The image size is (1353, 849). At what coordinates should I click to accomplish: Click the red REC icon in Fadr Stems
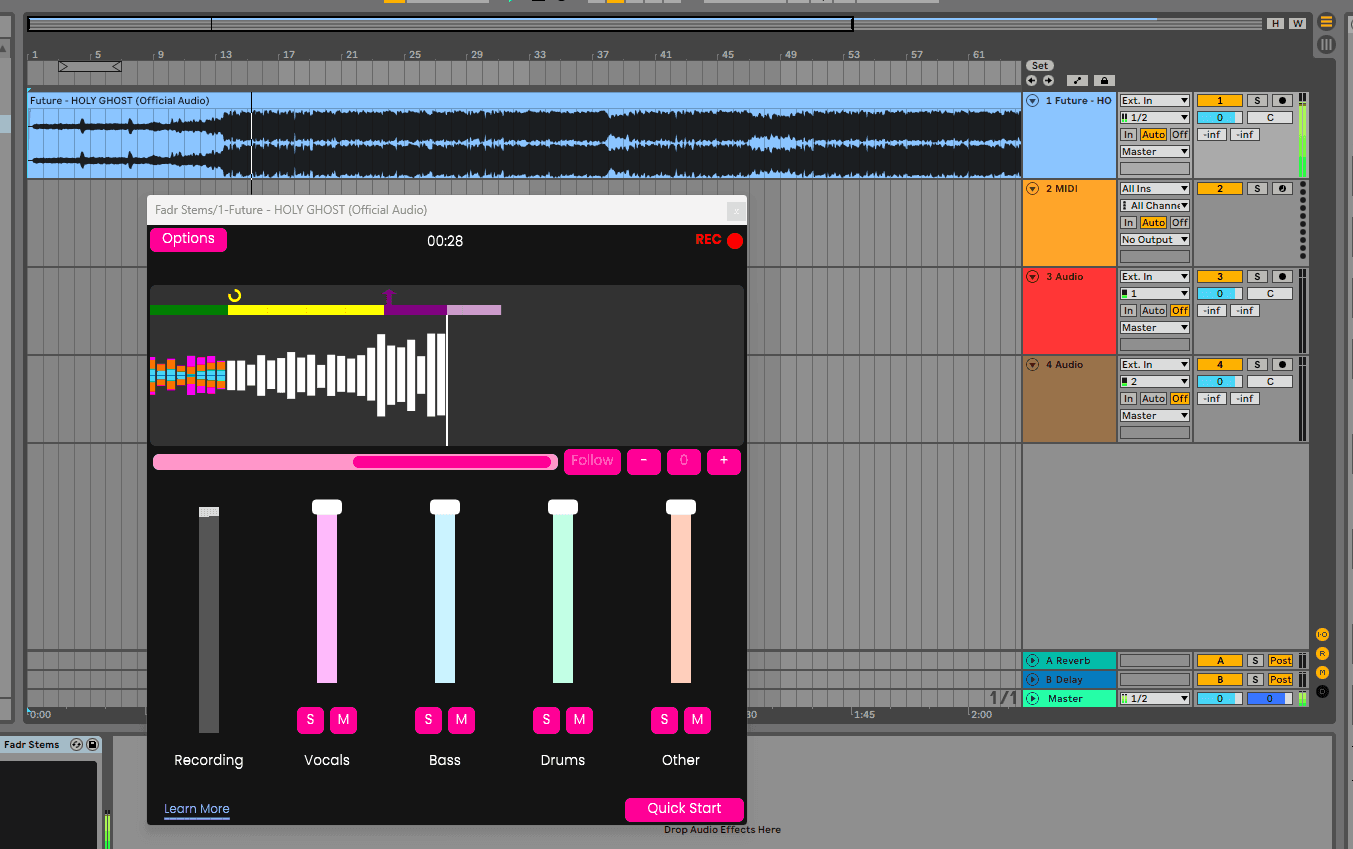point(736,240)
